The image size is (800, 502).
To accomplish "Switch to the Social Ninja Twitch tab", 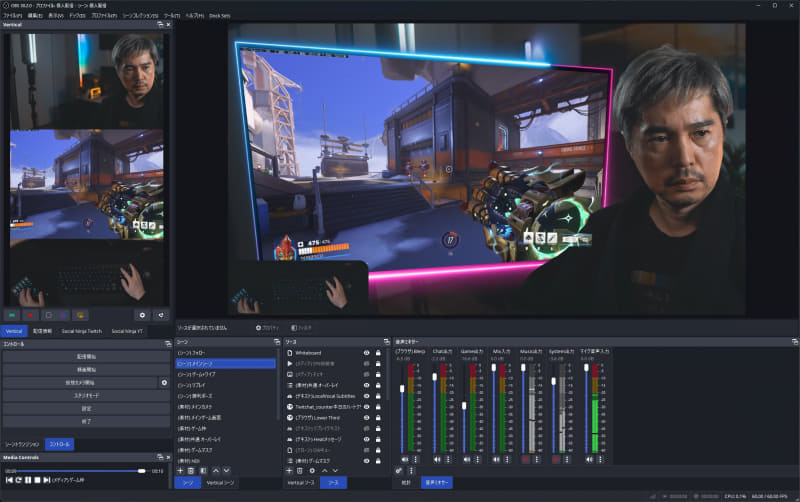I will point(82,331).
